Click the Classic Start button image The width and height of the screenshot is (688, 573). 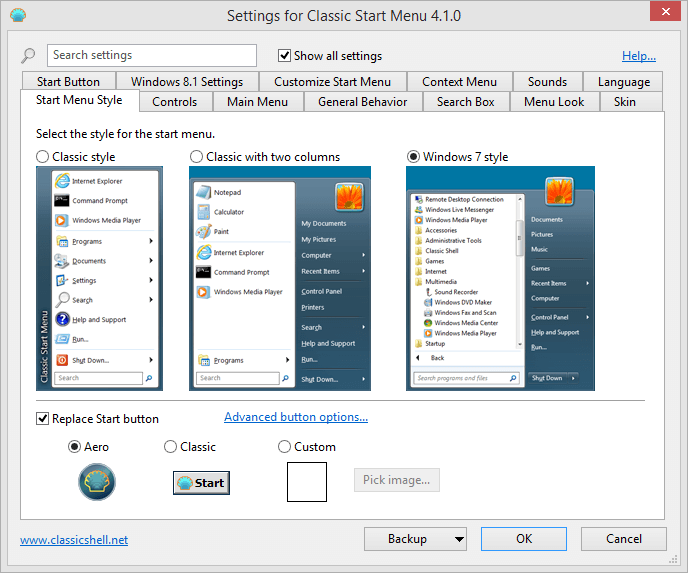pyautogui.click(x=201, y=483)
